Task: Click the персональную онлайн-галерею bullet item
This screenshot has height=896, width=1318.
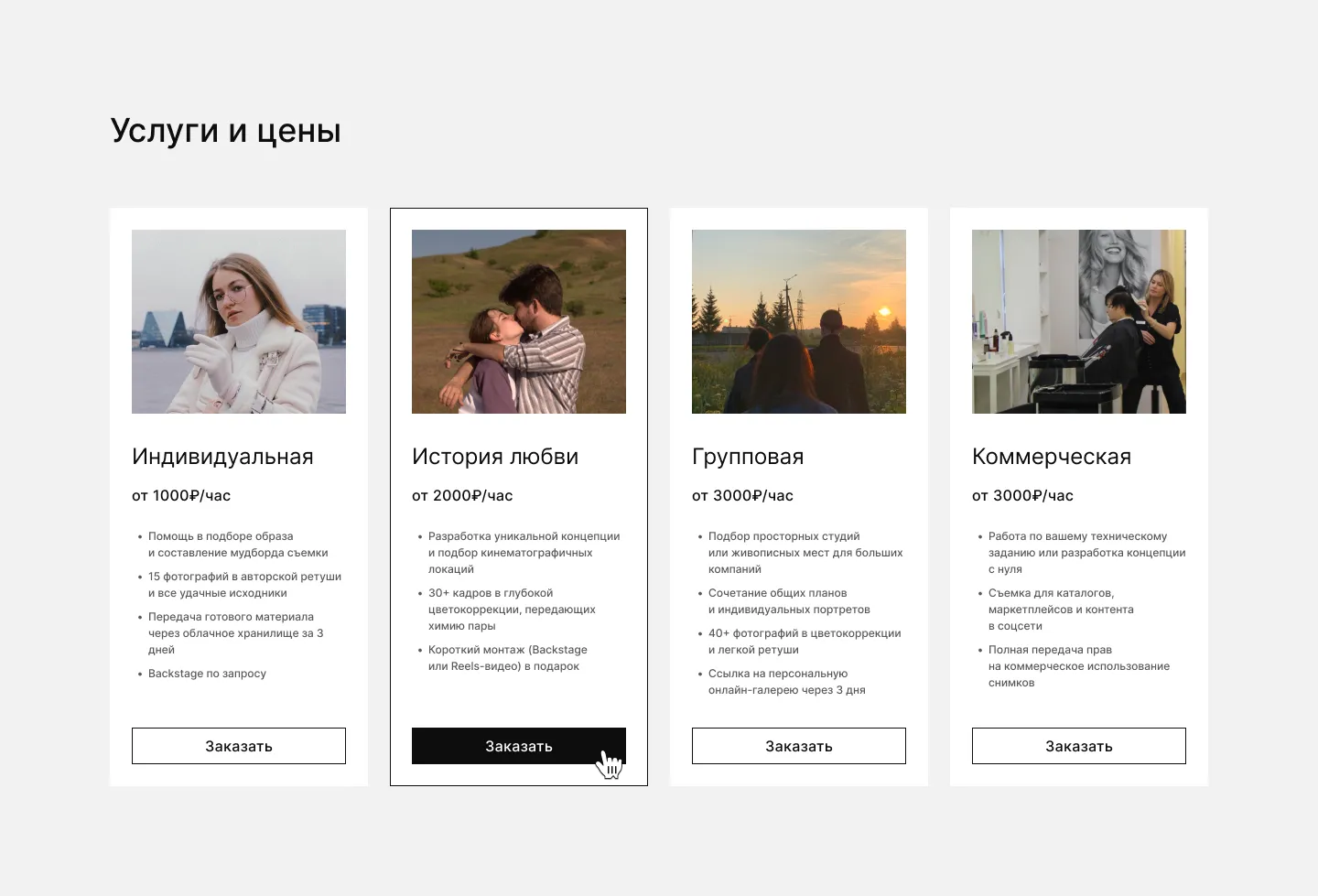Action: click(787, 681)
